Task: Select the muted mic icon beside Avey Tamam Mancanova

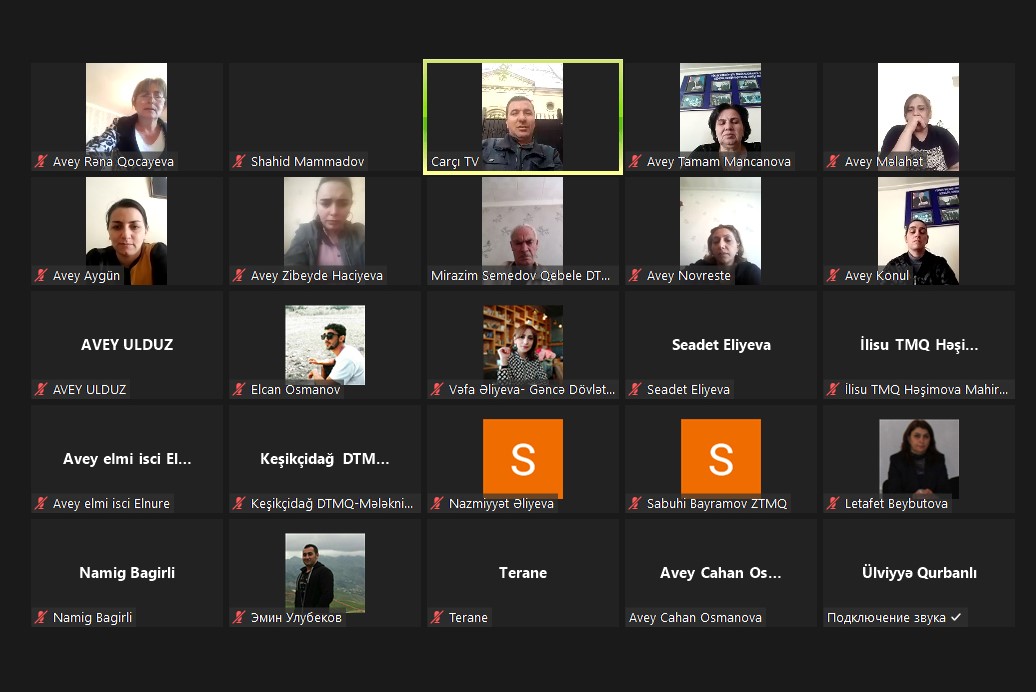Action: click(x=636, y=161)
